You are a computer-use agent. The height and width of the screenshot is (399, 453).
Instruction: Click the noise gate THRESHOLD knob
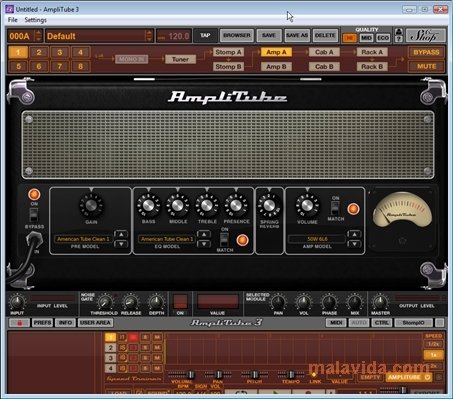pos(105,302)
